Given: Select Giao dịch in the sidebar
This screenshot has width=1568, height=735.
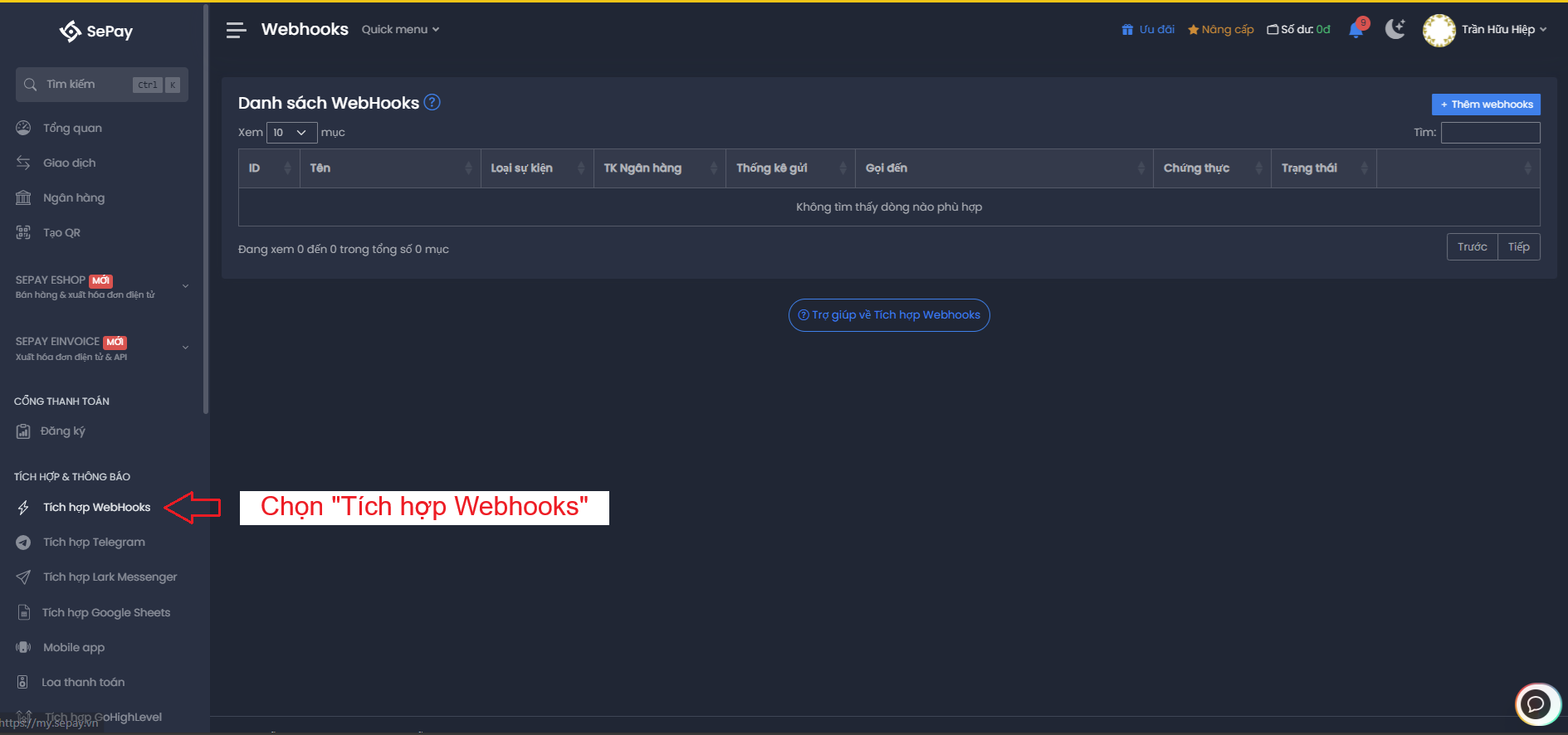Looking at the screenshot, I should click(x=69, y=163).
